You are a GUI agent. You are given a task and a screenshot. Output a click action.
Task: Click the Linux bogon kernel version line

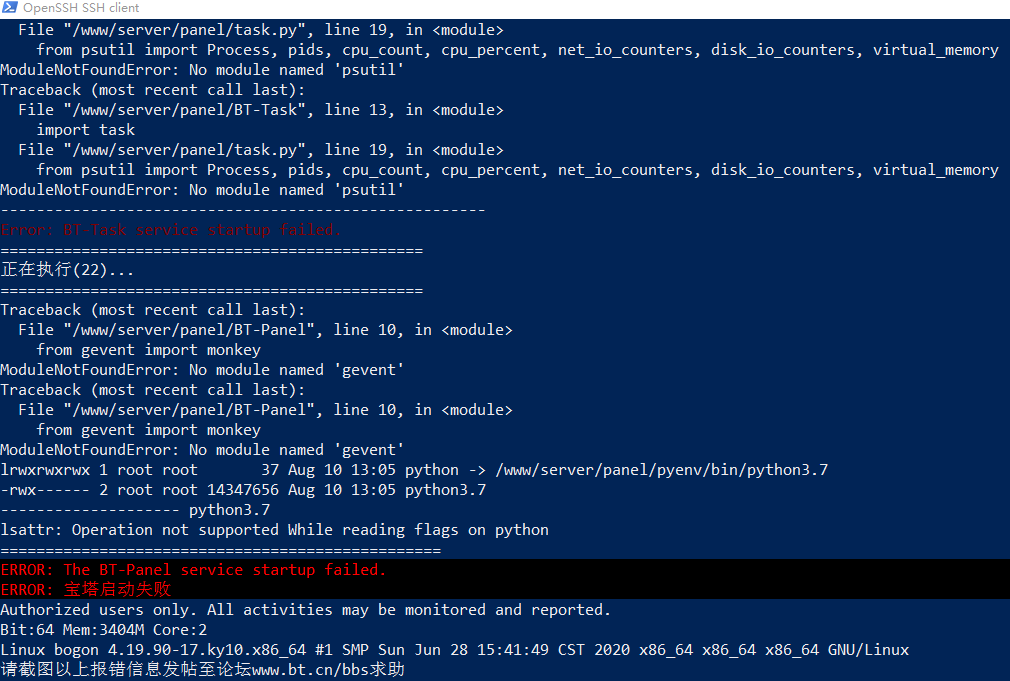tap(455, 649)
